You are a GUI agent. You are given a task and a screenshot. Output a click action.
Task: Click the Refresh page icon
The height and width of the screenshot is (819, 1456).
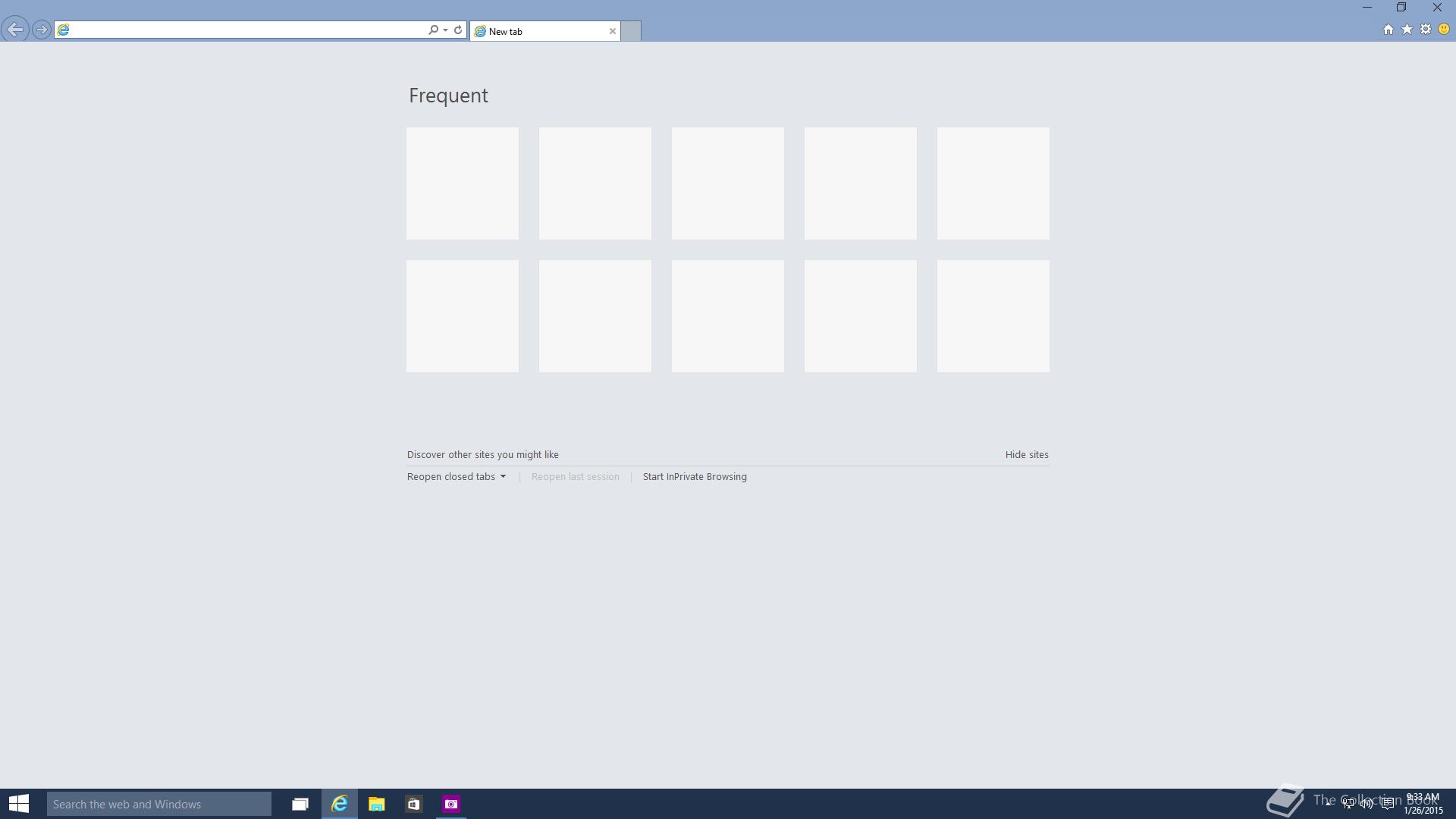[x=458, y=30]
